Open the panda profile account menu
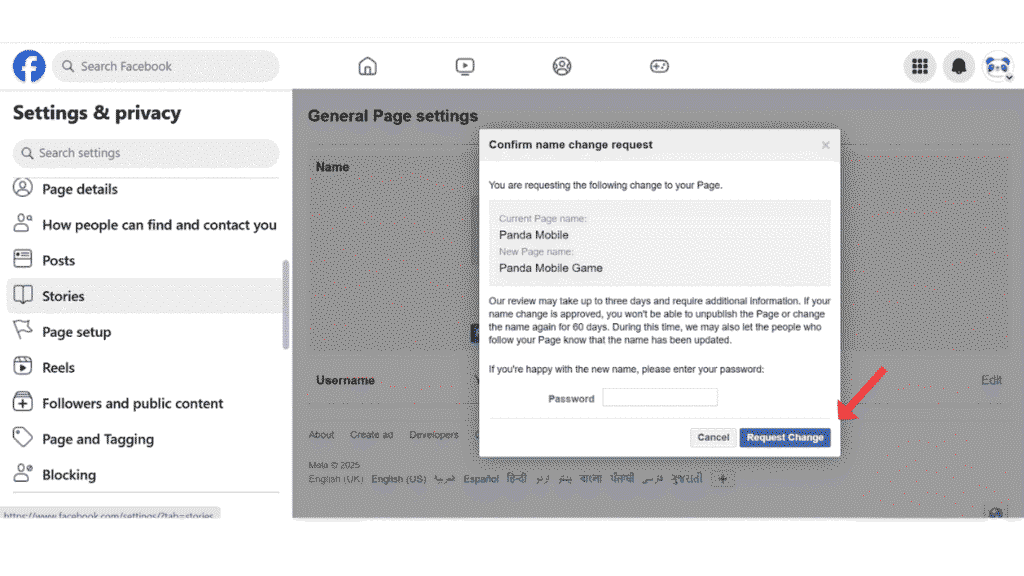1024x576 pixels. [998, 66]
